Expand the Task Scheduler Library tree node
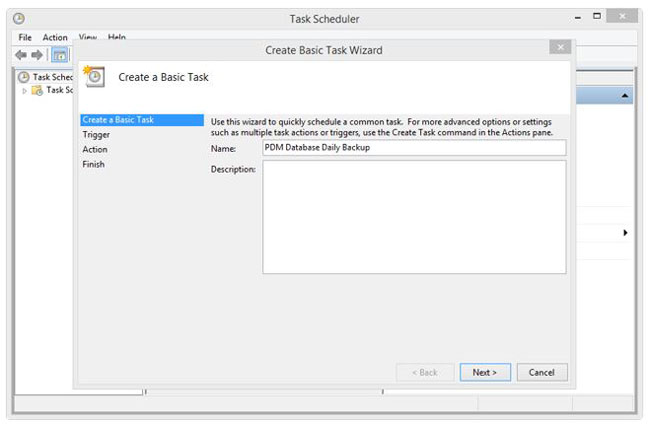650x424 pixels. (25, 90)
